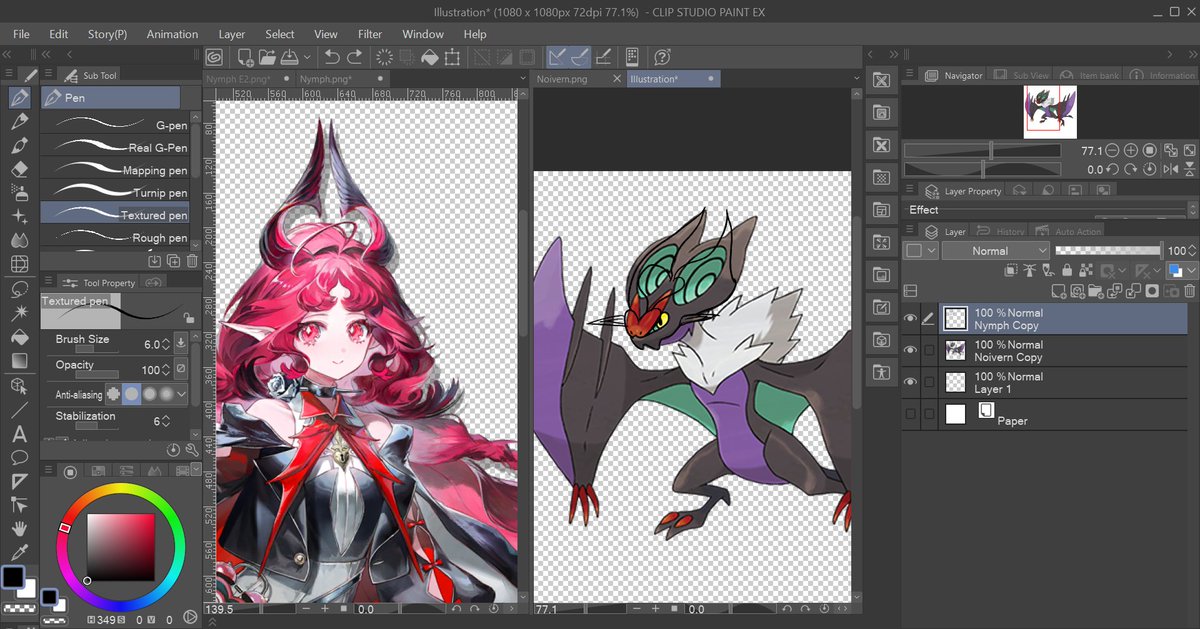Switch to the Nymph.png tab
This screenshot has height=629, width=1200.
pos(326,79)
